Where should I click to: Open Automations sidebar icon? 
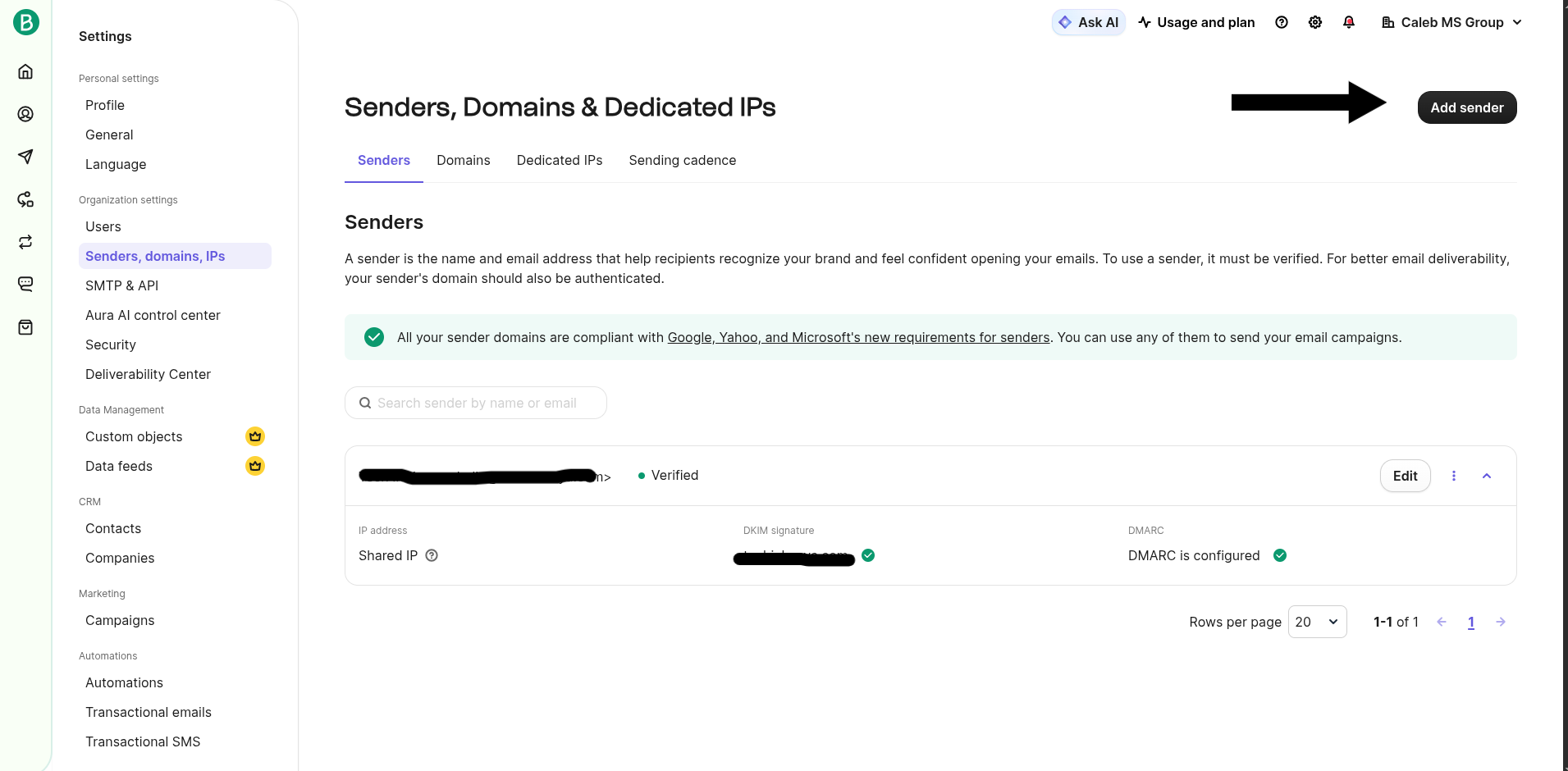click(25, 199)
